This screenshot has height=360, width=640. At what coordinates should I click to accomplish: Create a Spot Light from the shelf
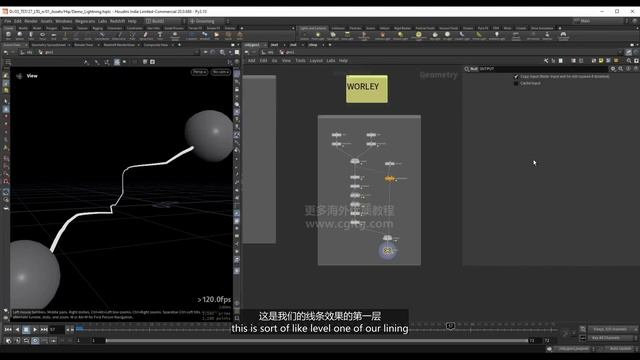333,36
